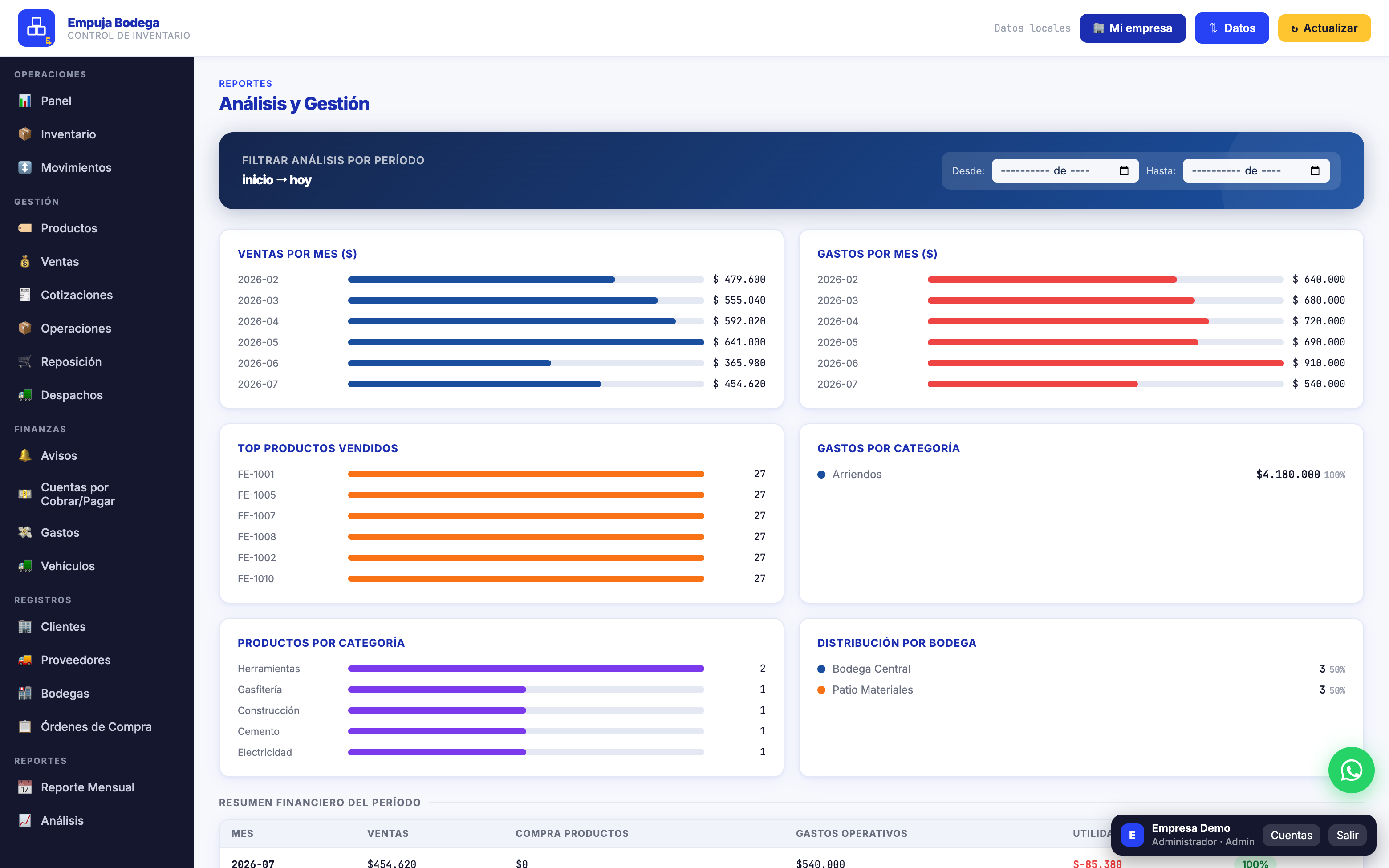The width and height of the screenshot is (1389, 868).
Task: Click the Operaciones package icon
Action: tap(24, 329)
